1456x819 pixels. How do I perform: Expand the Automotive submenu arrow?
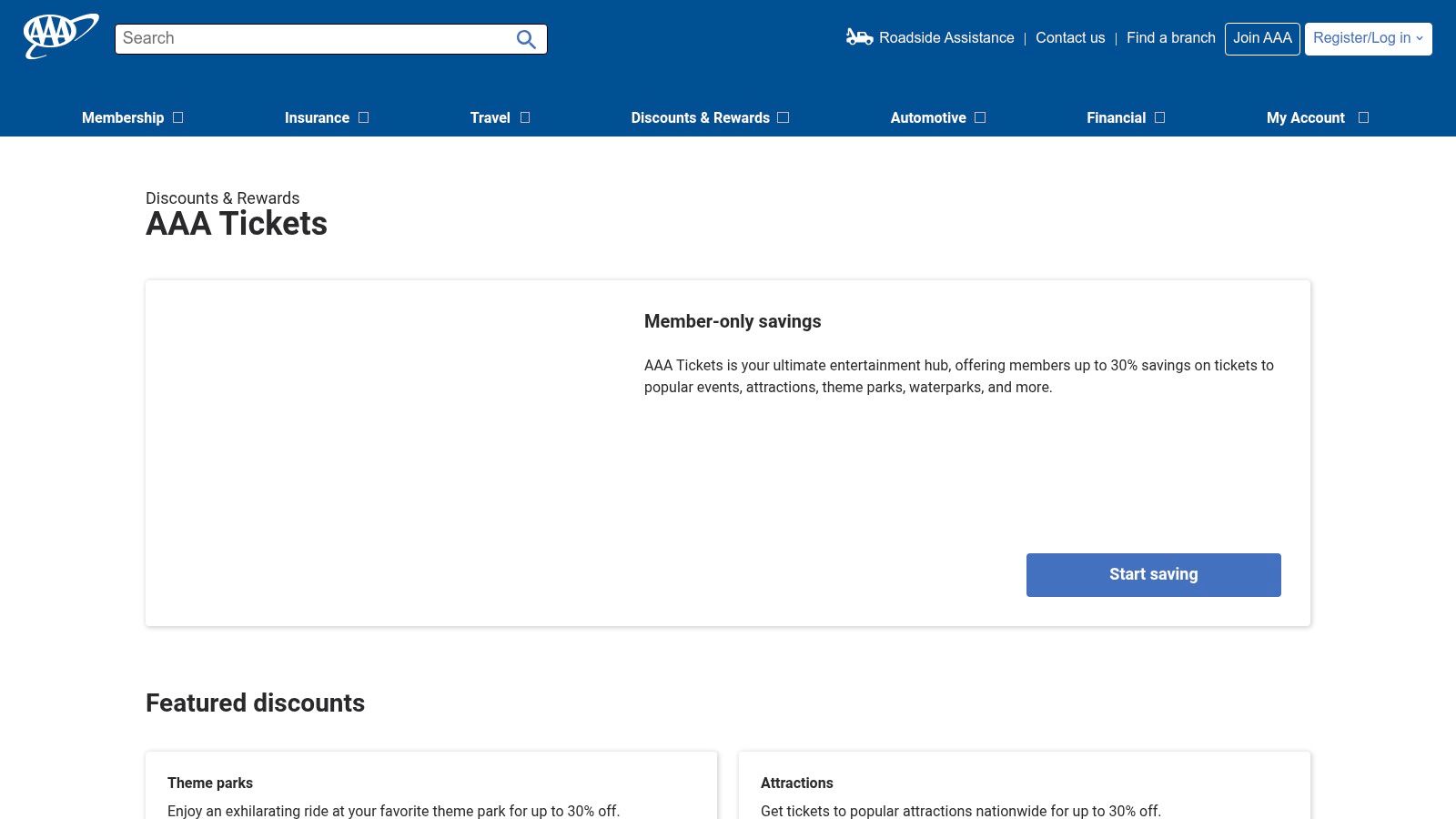pos(980,117)
